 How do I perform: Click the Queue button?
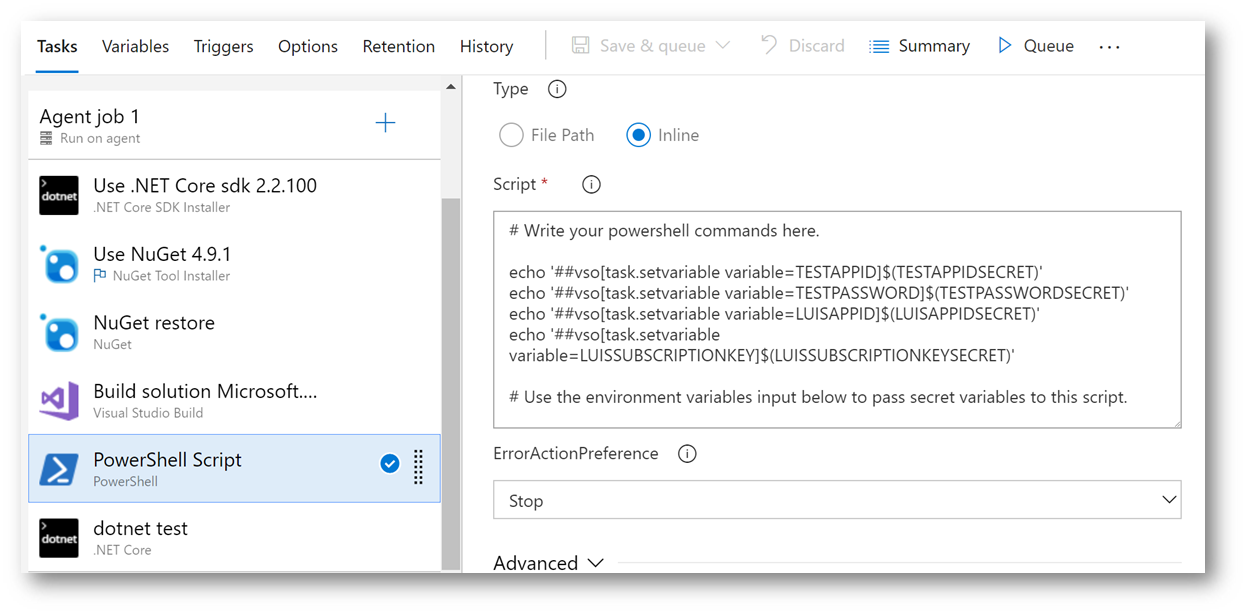coord(1035,46)
